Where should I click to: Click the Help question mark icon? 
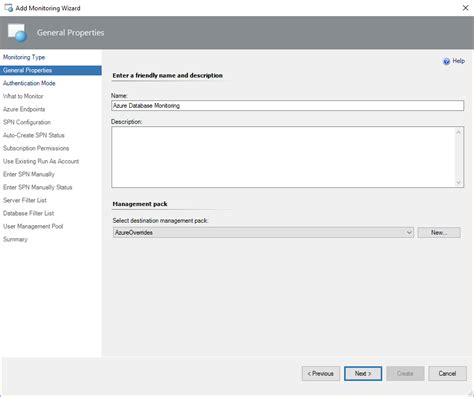pos(446,61)
